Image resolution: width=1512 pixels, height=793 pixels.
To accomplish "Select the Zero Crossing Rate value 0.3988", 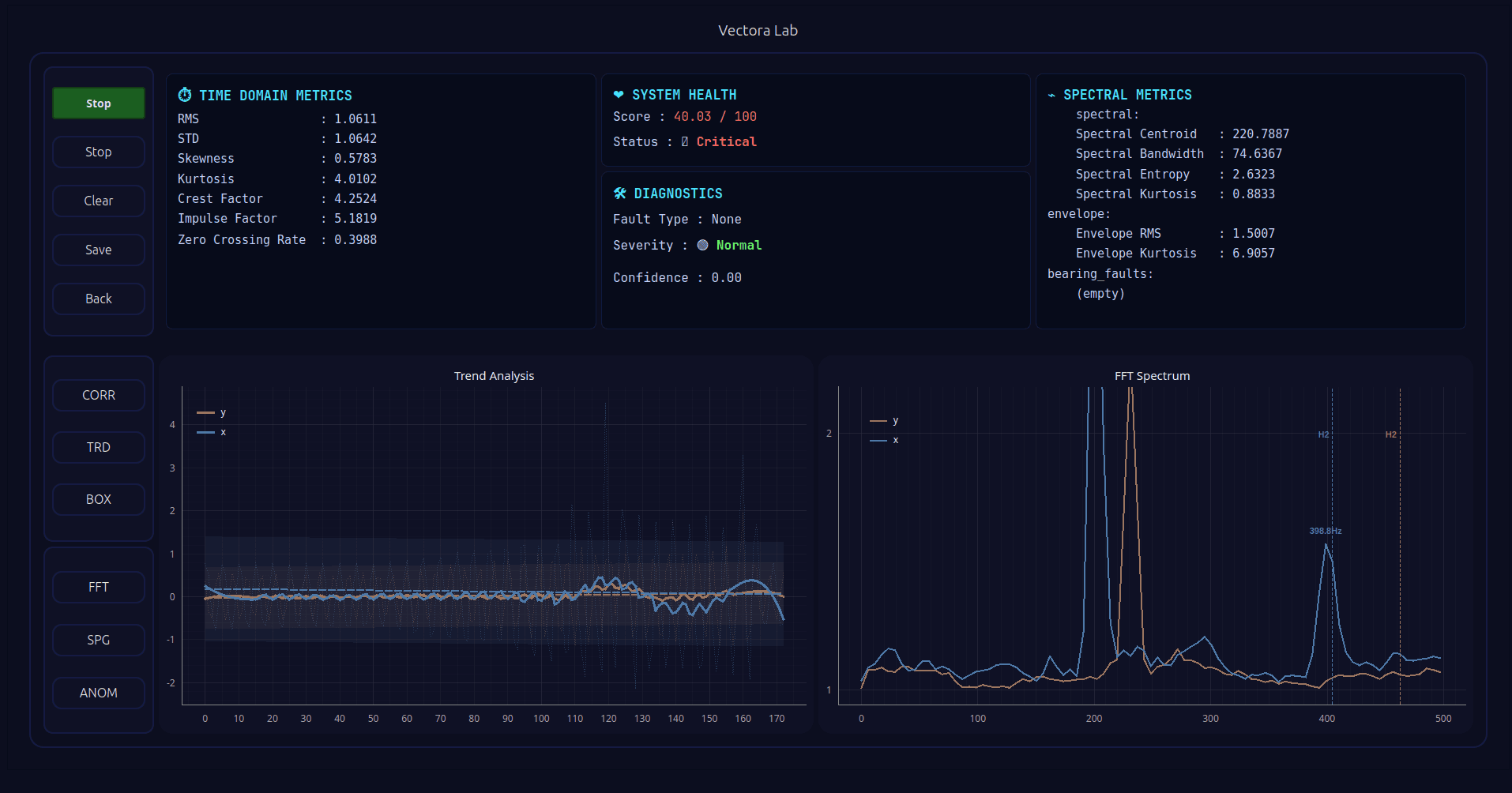I will tap(355, 240).
